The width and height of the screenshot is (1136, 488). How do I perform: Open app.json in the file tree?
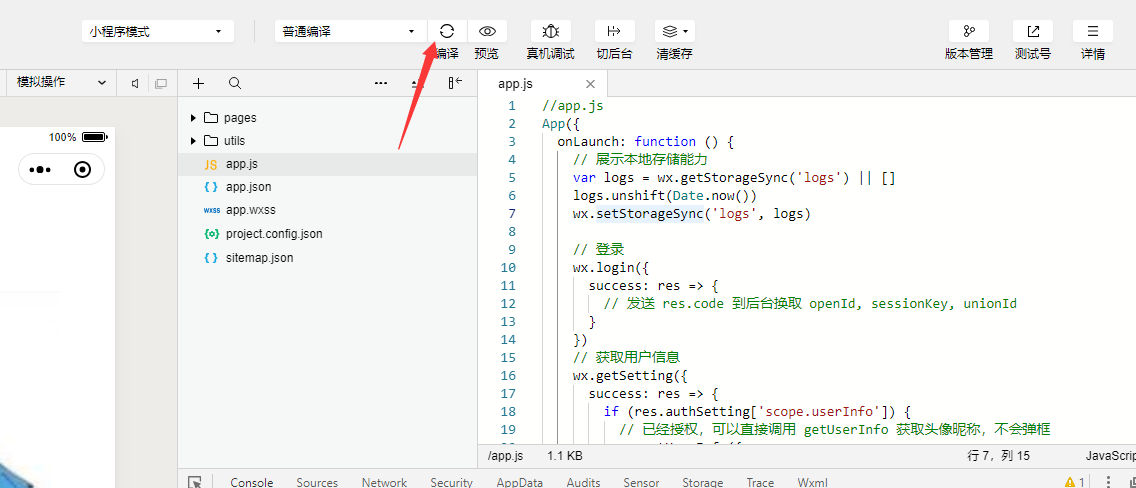tap(248, 187)
